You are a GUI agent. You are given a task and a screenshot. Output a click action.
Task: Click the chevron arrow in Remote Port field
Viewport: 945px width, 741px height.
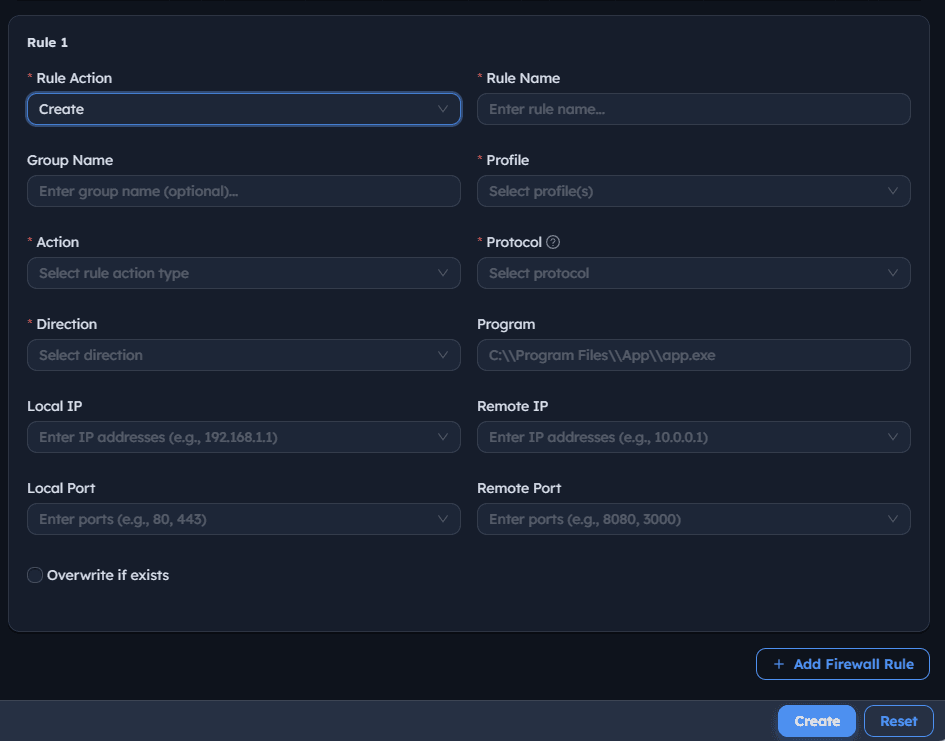point(893,519)
